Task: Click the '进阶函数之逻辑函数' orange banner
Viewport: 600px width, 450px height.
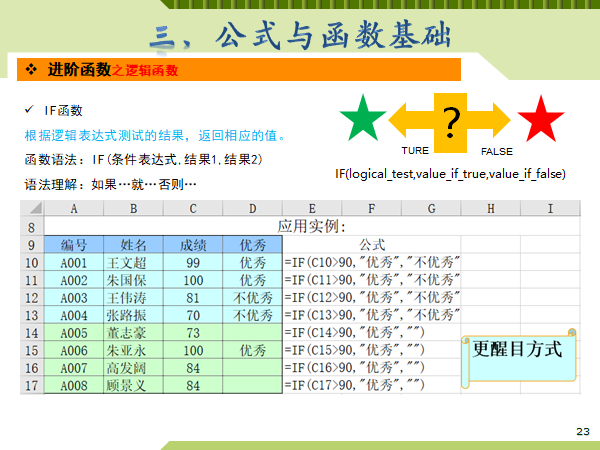Action: [239, 70]
